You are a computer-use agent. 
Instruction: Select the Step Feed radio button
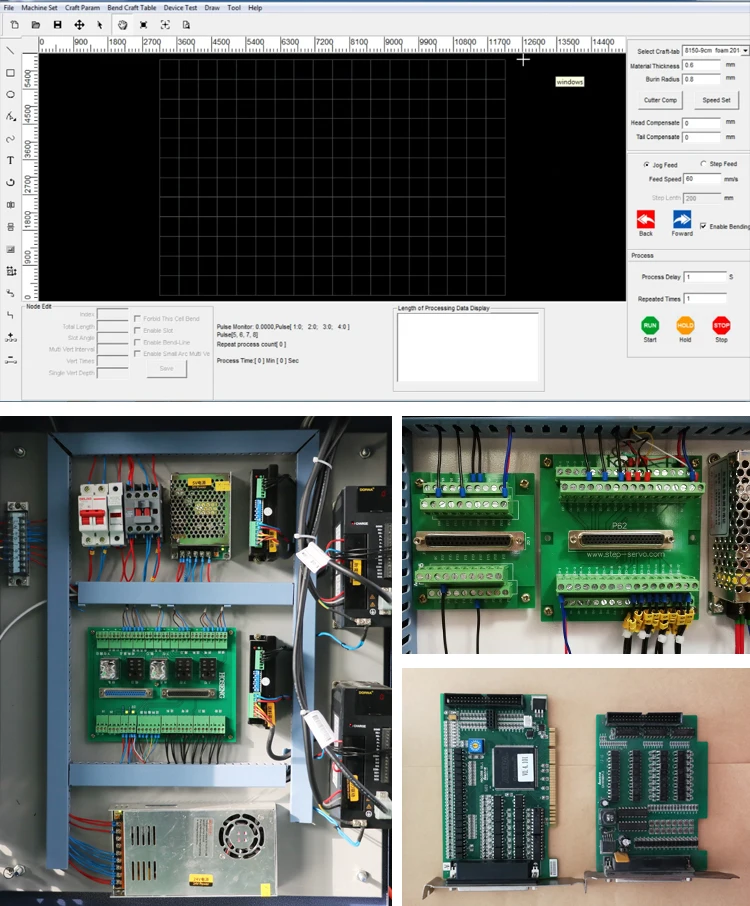tap(703, 164)
